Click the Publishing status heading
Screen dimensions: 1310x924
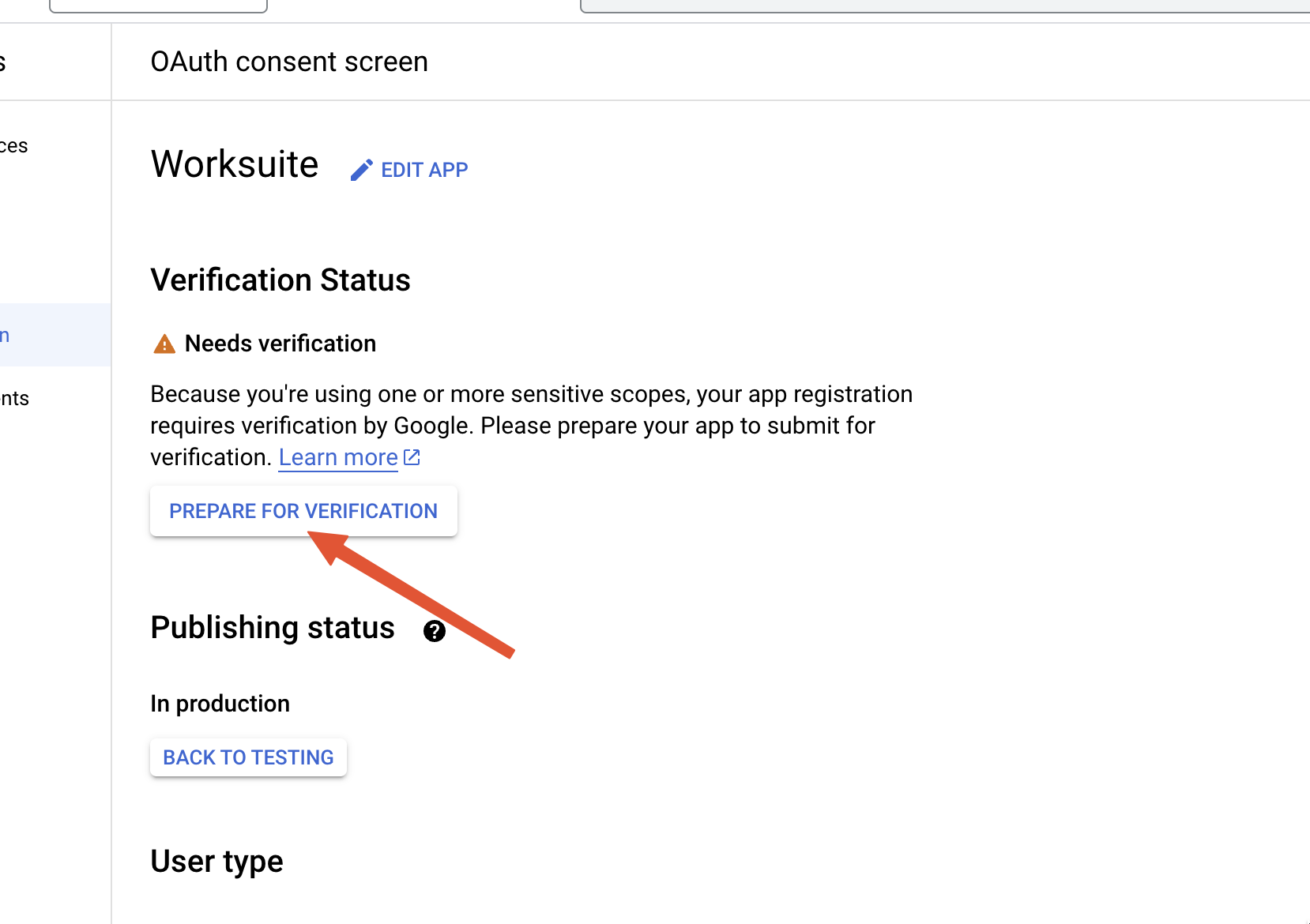point(273,628)
